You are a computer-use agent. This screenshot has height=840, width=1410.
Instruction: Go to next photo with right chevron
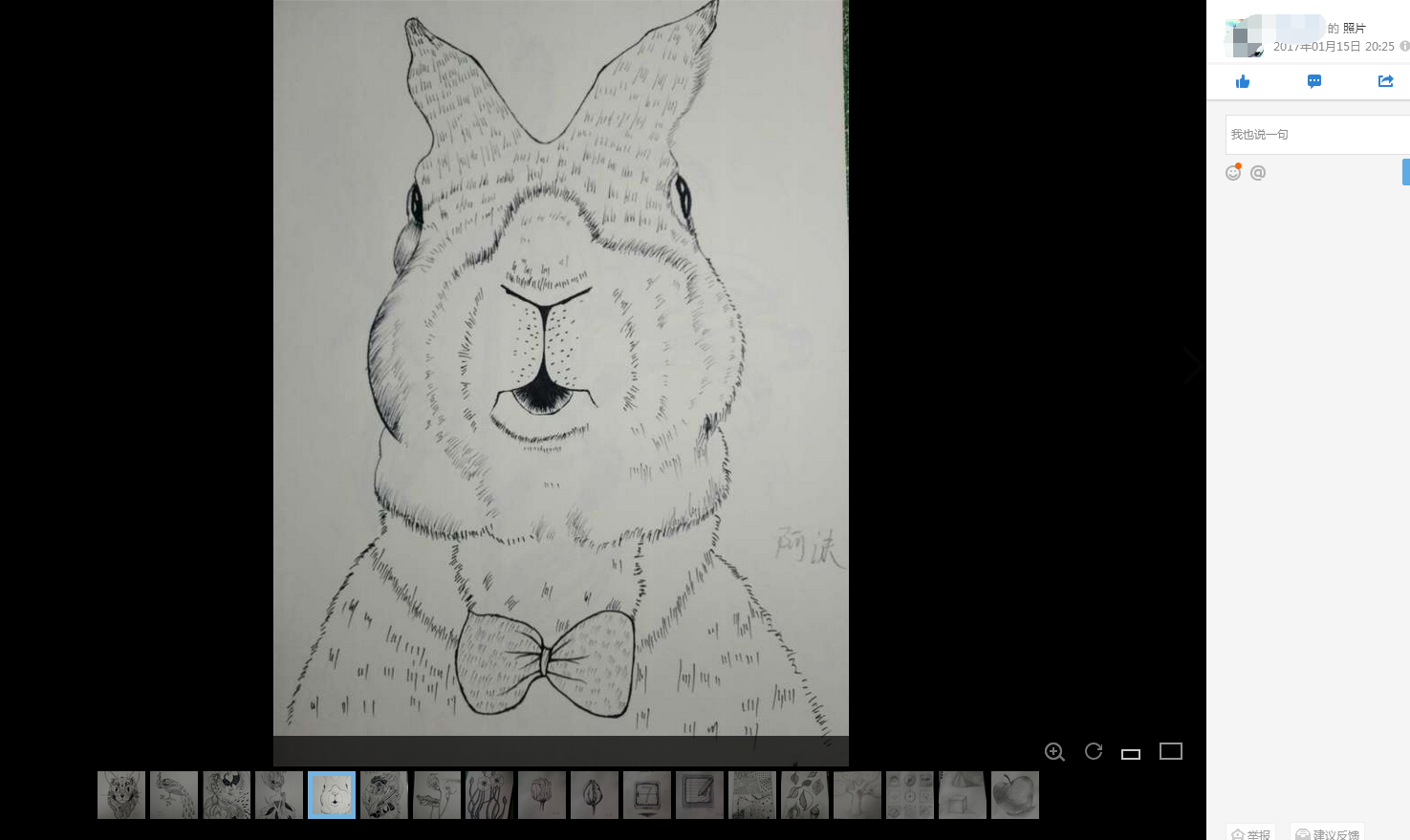[1192, 366]
